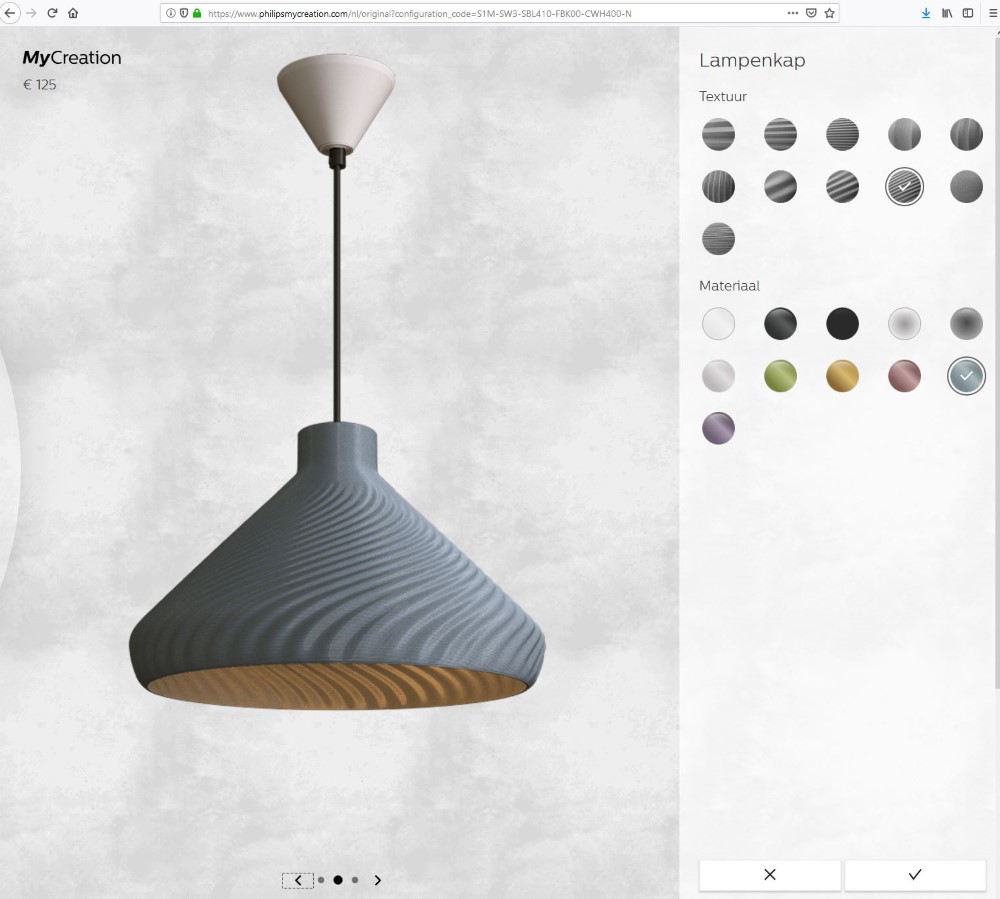Choose the gold material swatch
Screen dimensions: 1000x899
842,376
